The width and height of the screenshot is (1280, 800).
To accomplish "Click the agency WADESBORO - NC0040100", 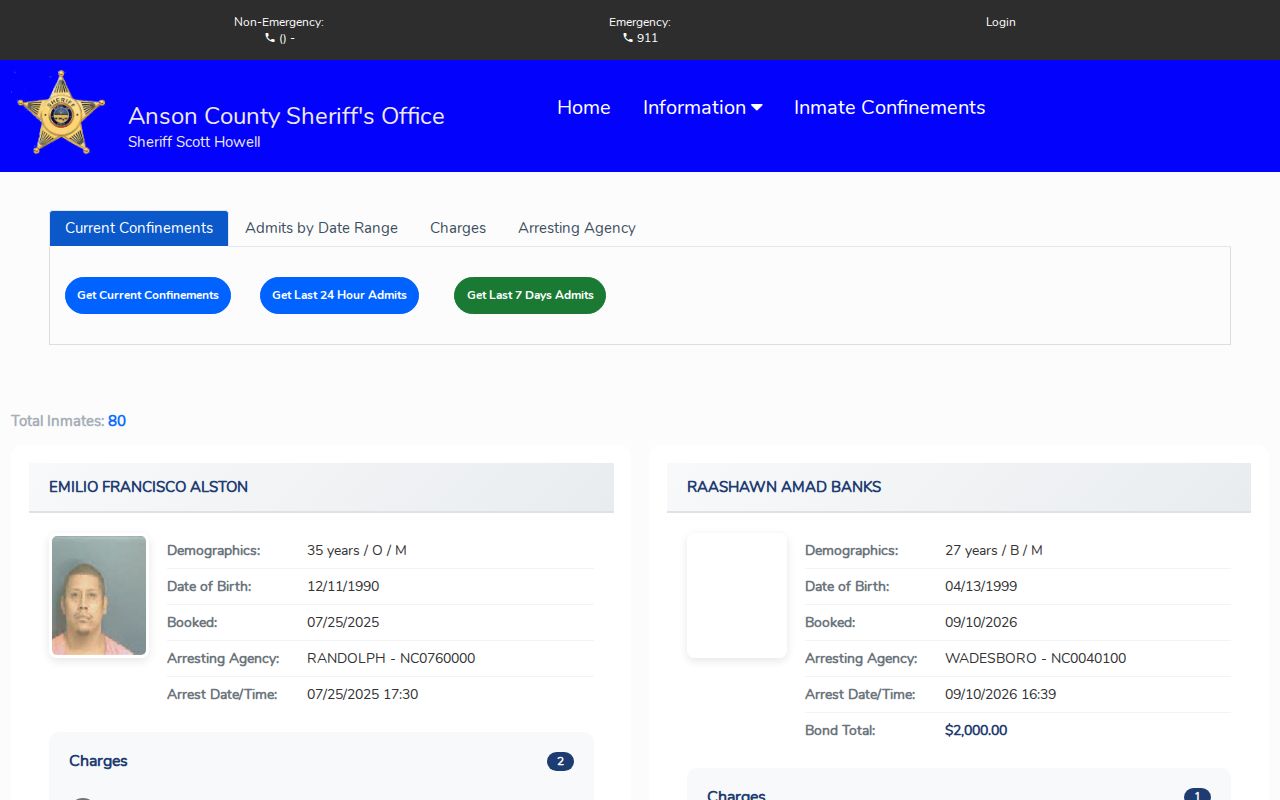I will [x=1035, y=658].
